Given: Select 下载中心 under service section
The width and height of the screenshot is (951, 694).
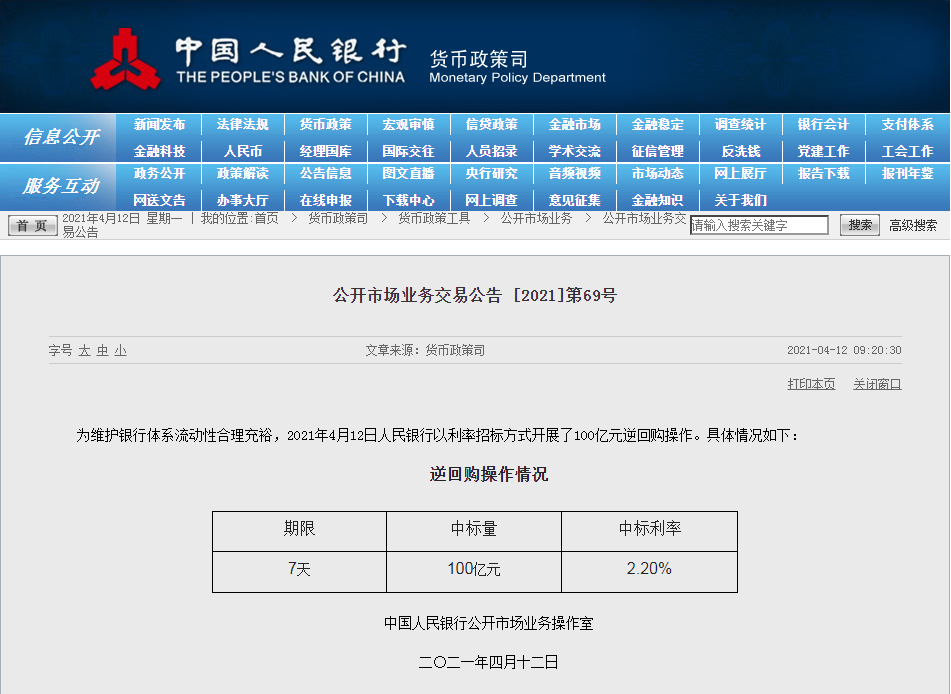Looking at the screenshot, I should [x=408, y=200].
